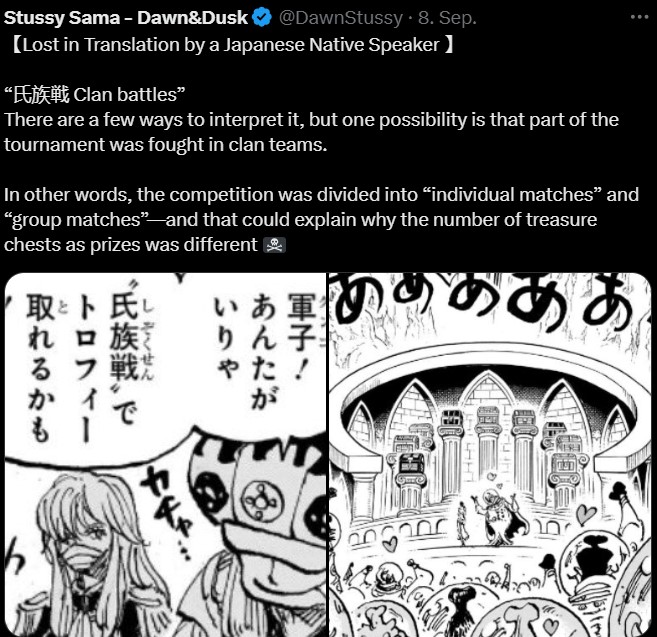Click the heart symbol in right panel
657x637 pixels.
click(x=585, y=514)
